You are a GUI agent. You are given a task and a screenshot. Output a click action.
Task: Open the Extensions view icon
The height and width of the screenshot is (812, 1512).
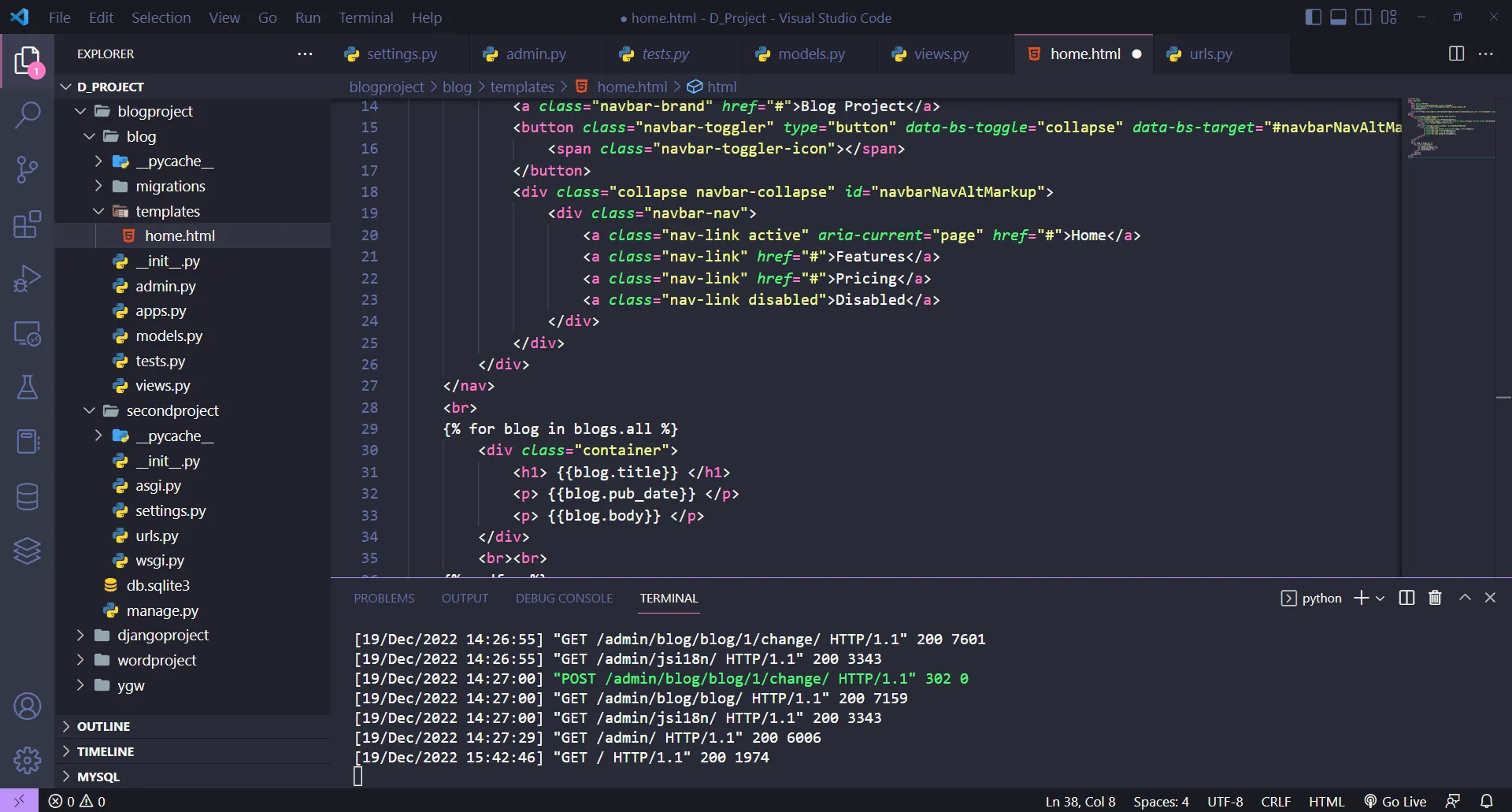pos(28,224)
